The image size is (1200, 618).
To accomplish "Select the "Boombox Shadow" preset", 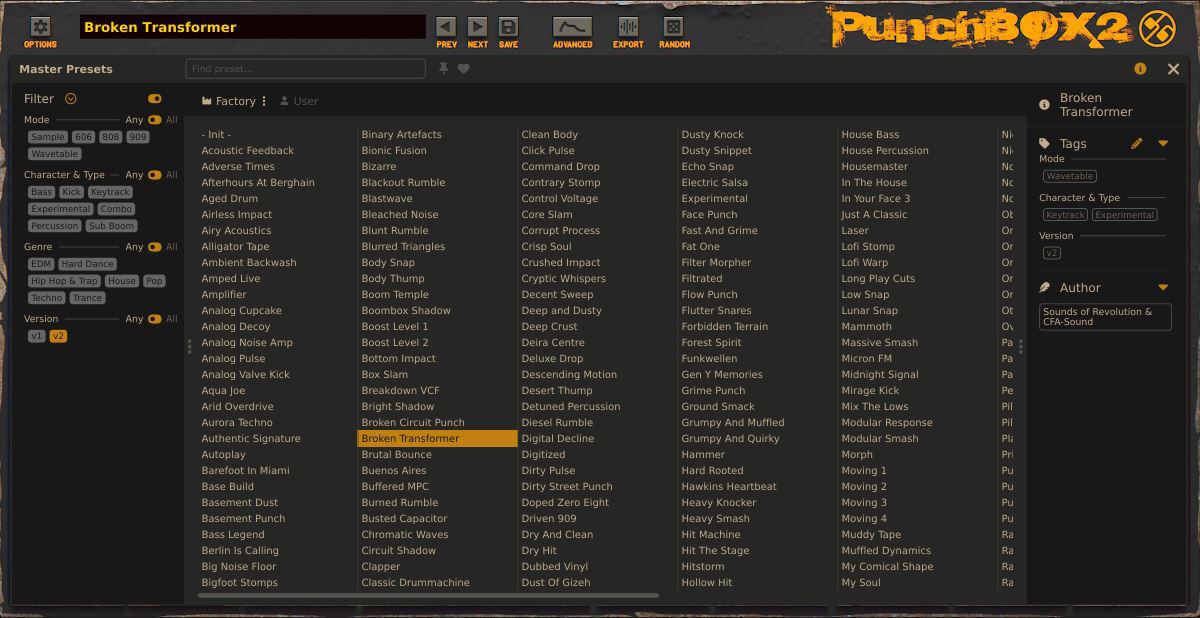I will (x=406, y=310).
